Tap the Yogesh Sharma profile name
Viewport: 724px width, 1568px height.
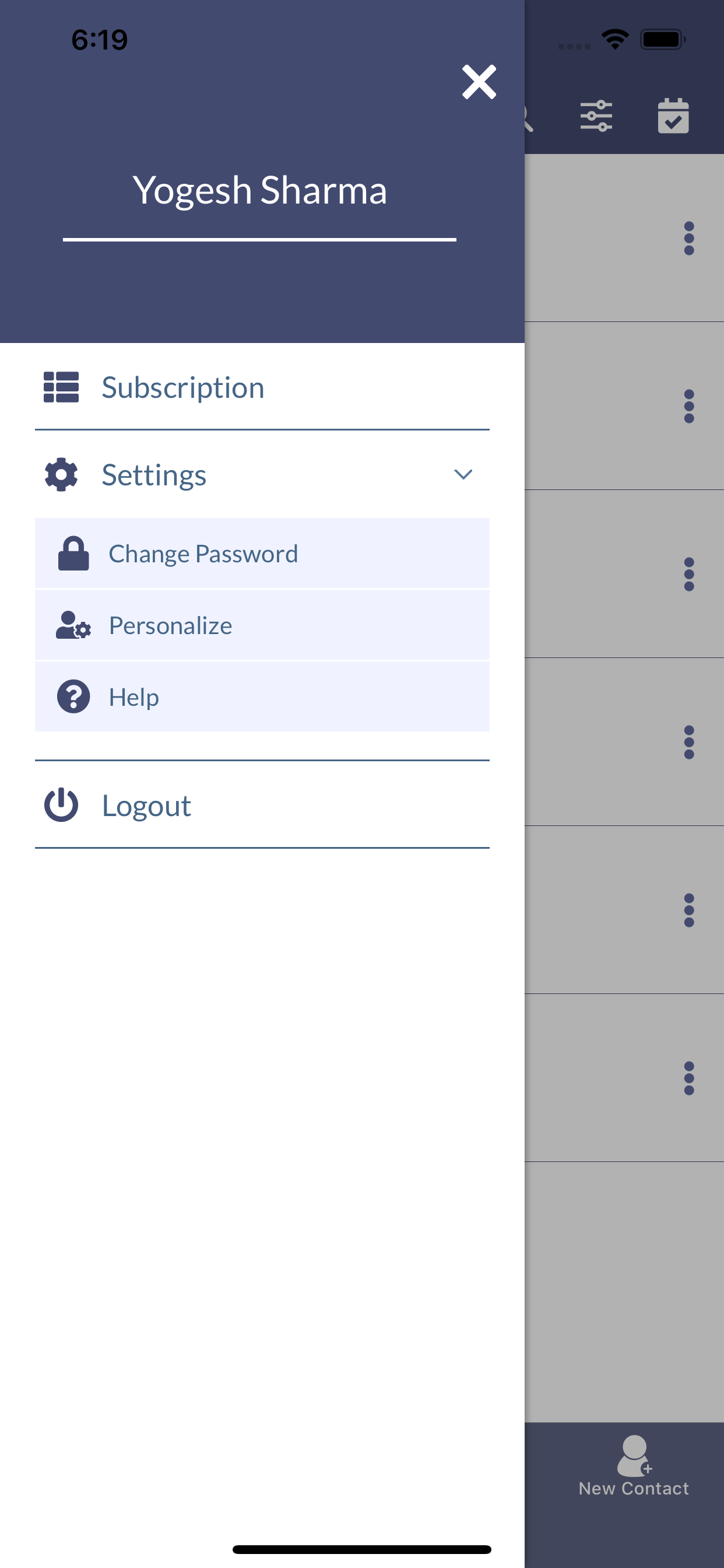tap(261, 190)
